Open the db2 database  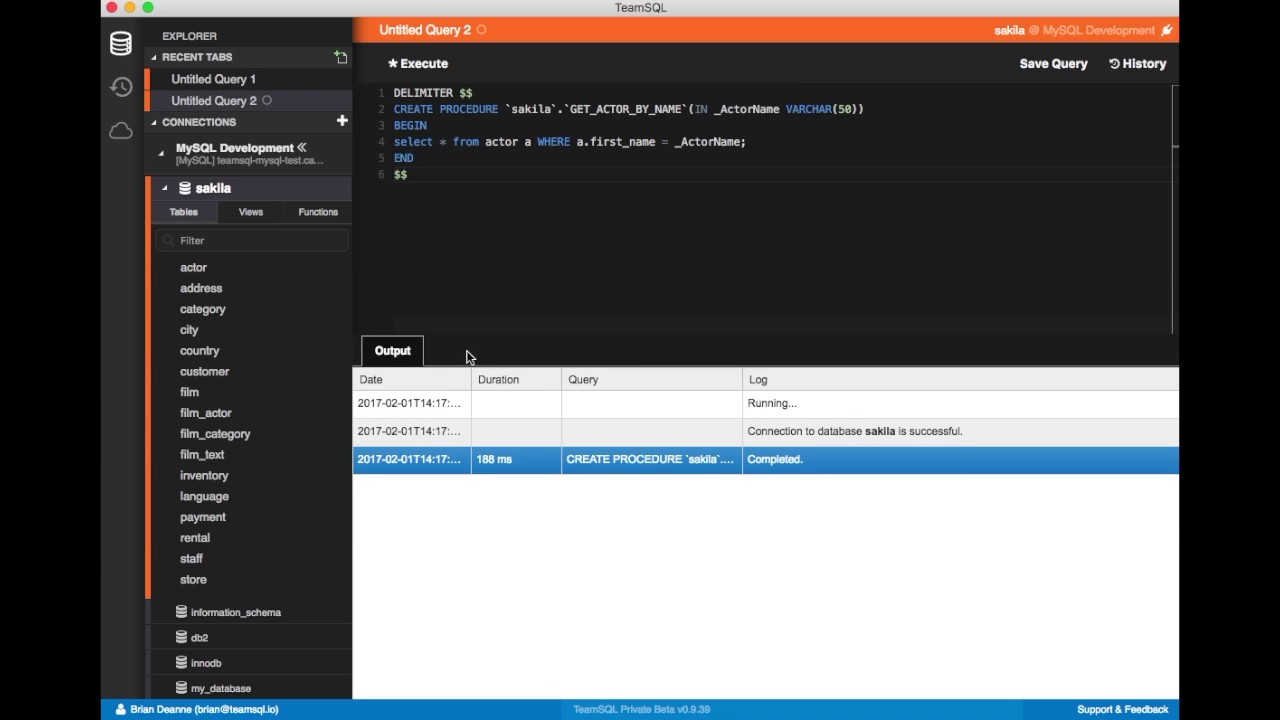click(x=192, y=637)
